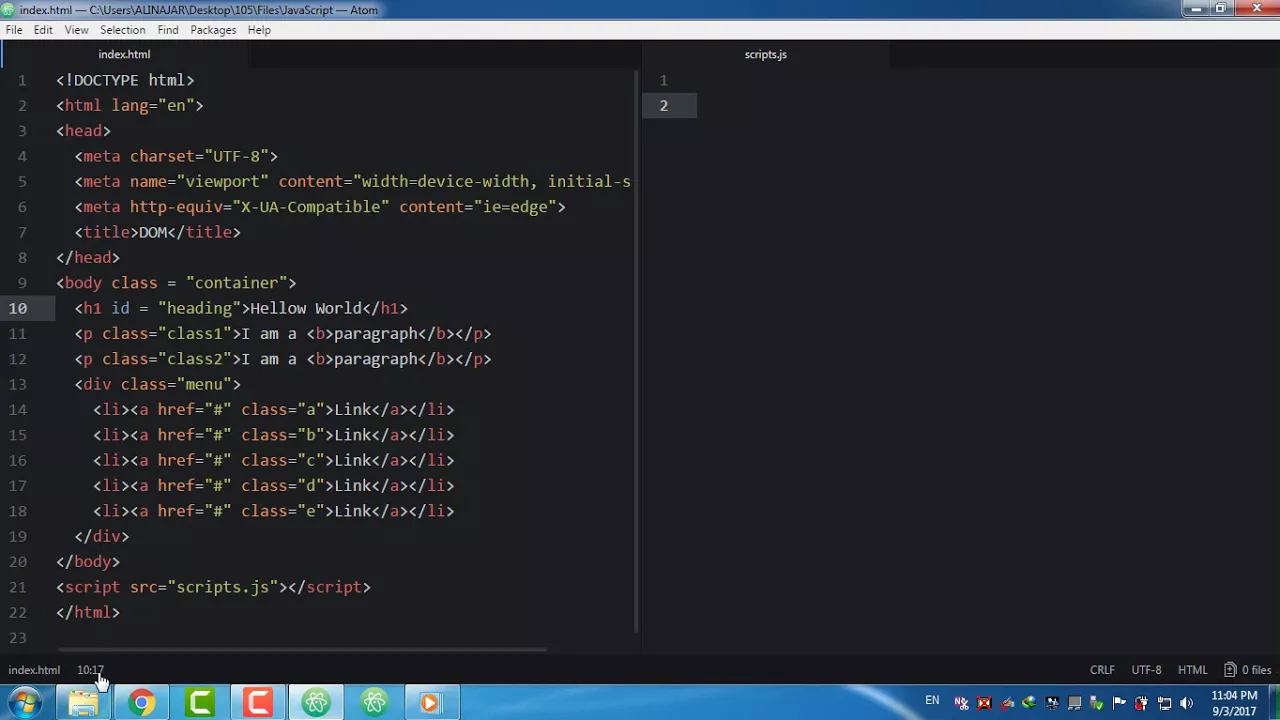Viewport: 1280px width, 720px height.
Task: Open Windows Explorer from the taskbar
Action: [84, 702]
